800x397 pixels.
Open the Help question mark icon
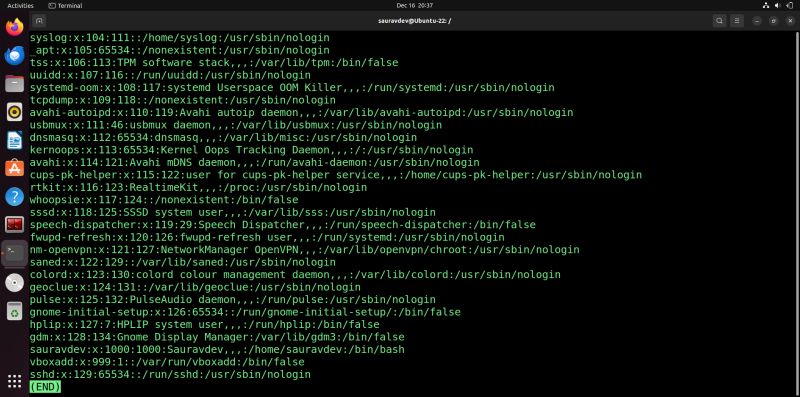(14, 196)
